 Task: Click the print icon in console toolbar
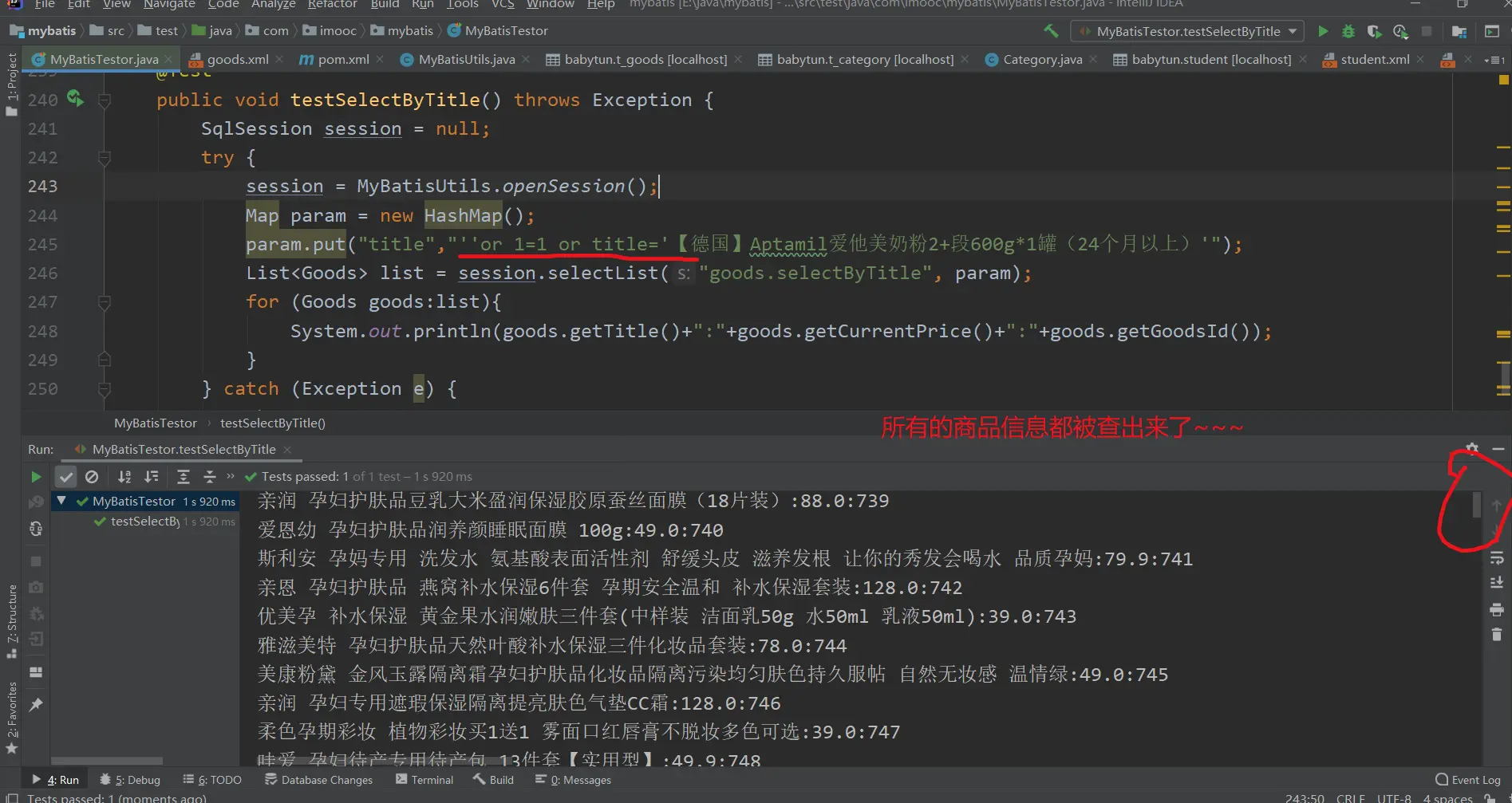click(x=1497, y=610)
